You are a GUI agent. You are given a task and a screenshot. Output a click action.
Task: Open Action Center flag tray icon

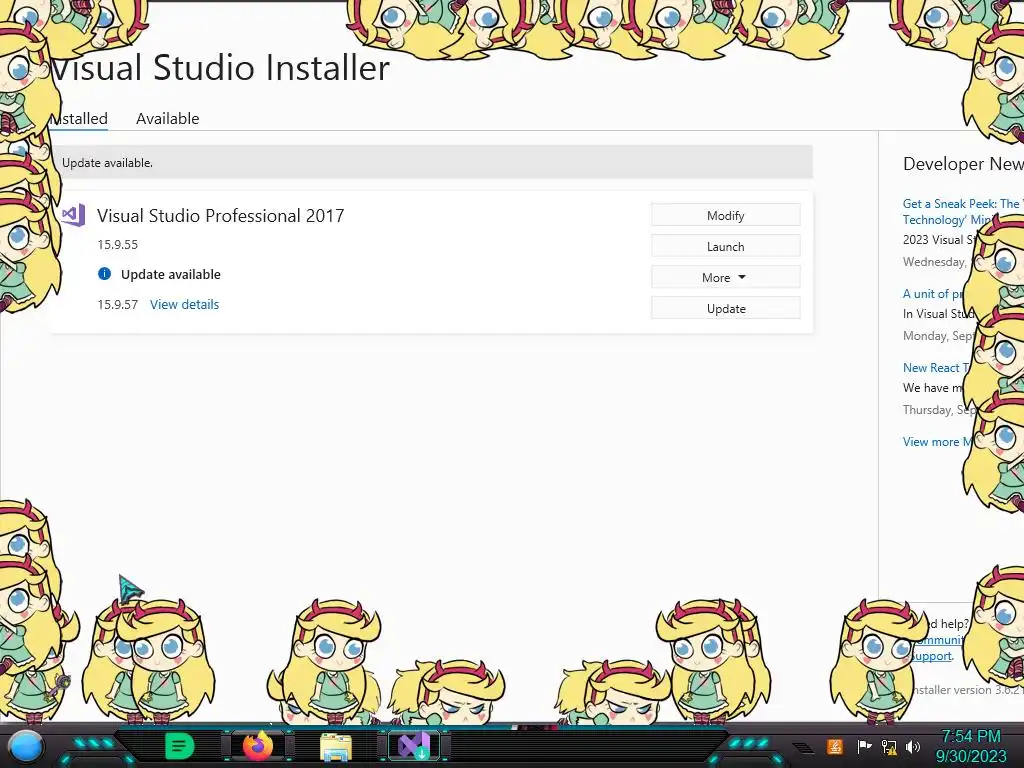864,746
